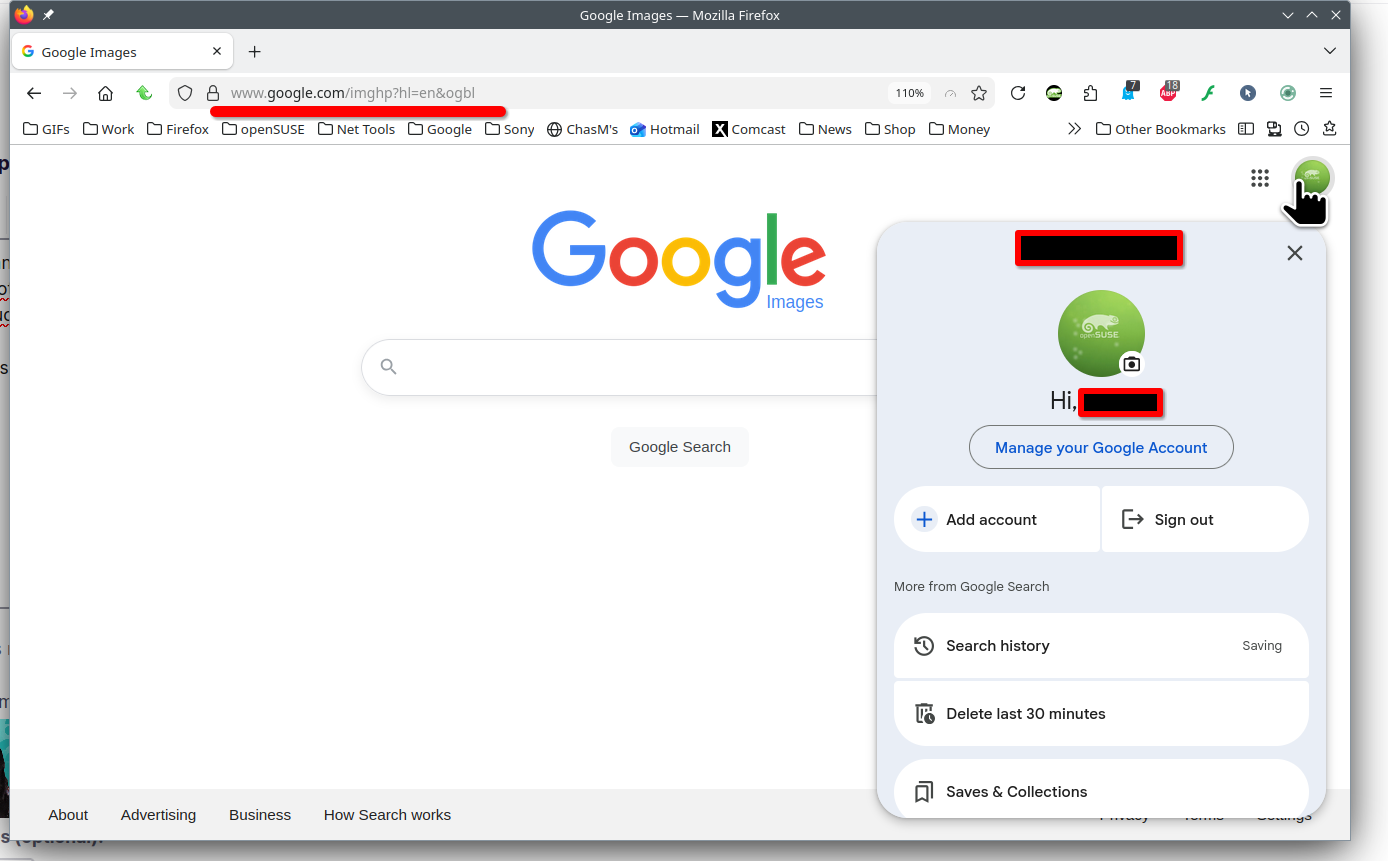1388x861 pixels.
Task: Click the Firefox logo in title bar
Action: 24,15
